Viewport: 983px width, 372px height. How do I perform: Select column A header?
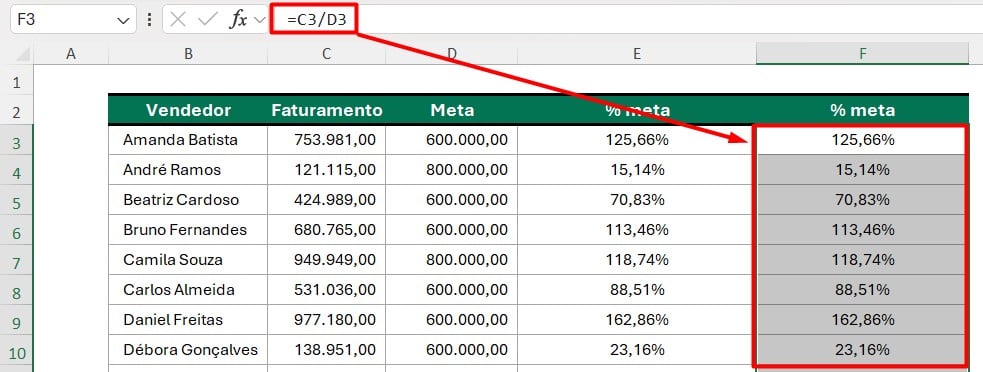click(x=71, y=54)
